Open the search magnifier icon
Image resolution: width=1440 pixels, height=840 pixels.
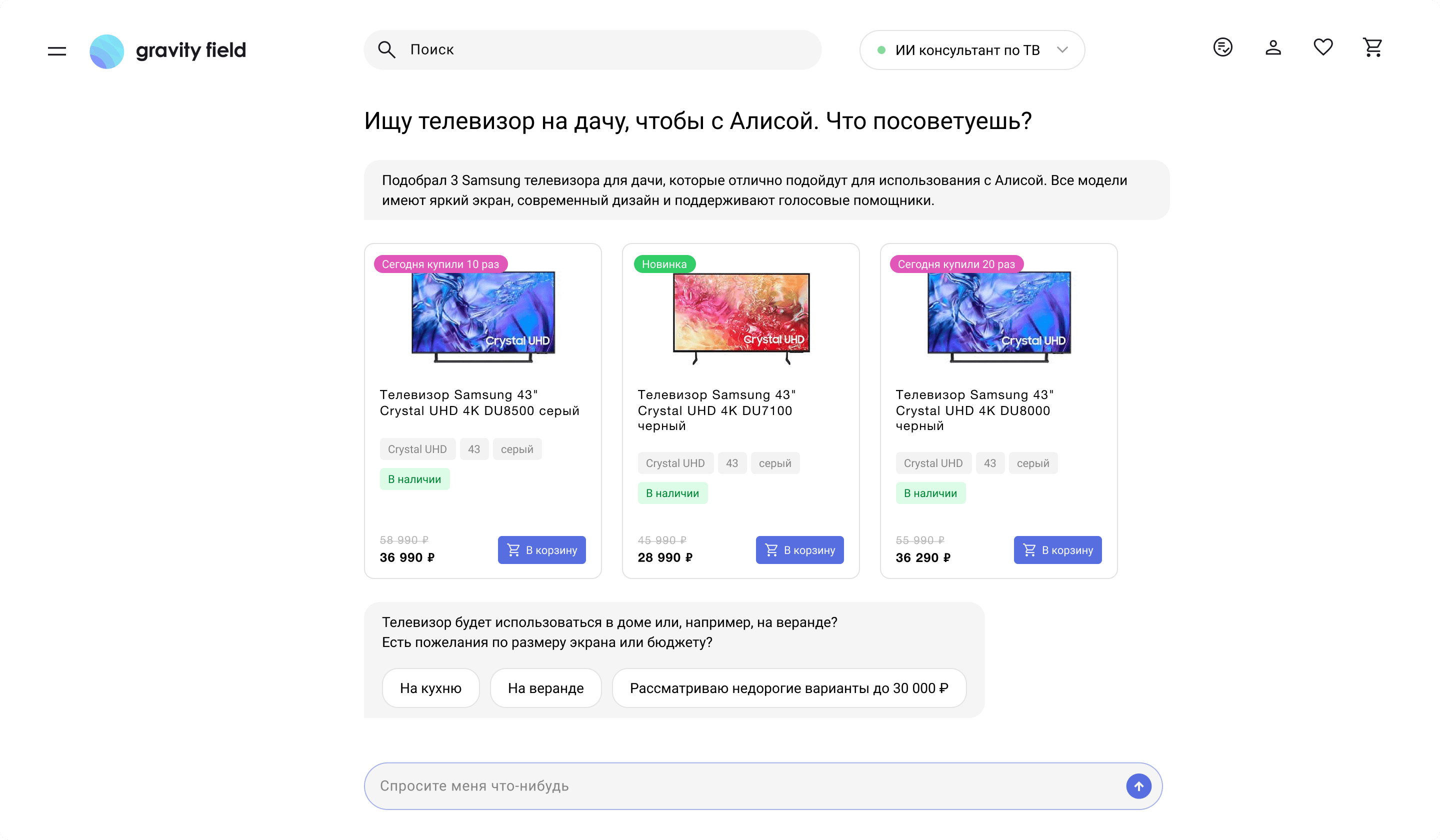(x=386, y=49)
